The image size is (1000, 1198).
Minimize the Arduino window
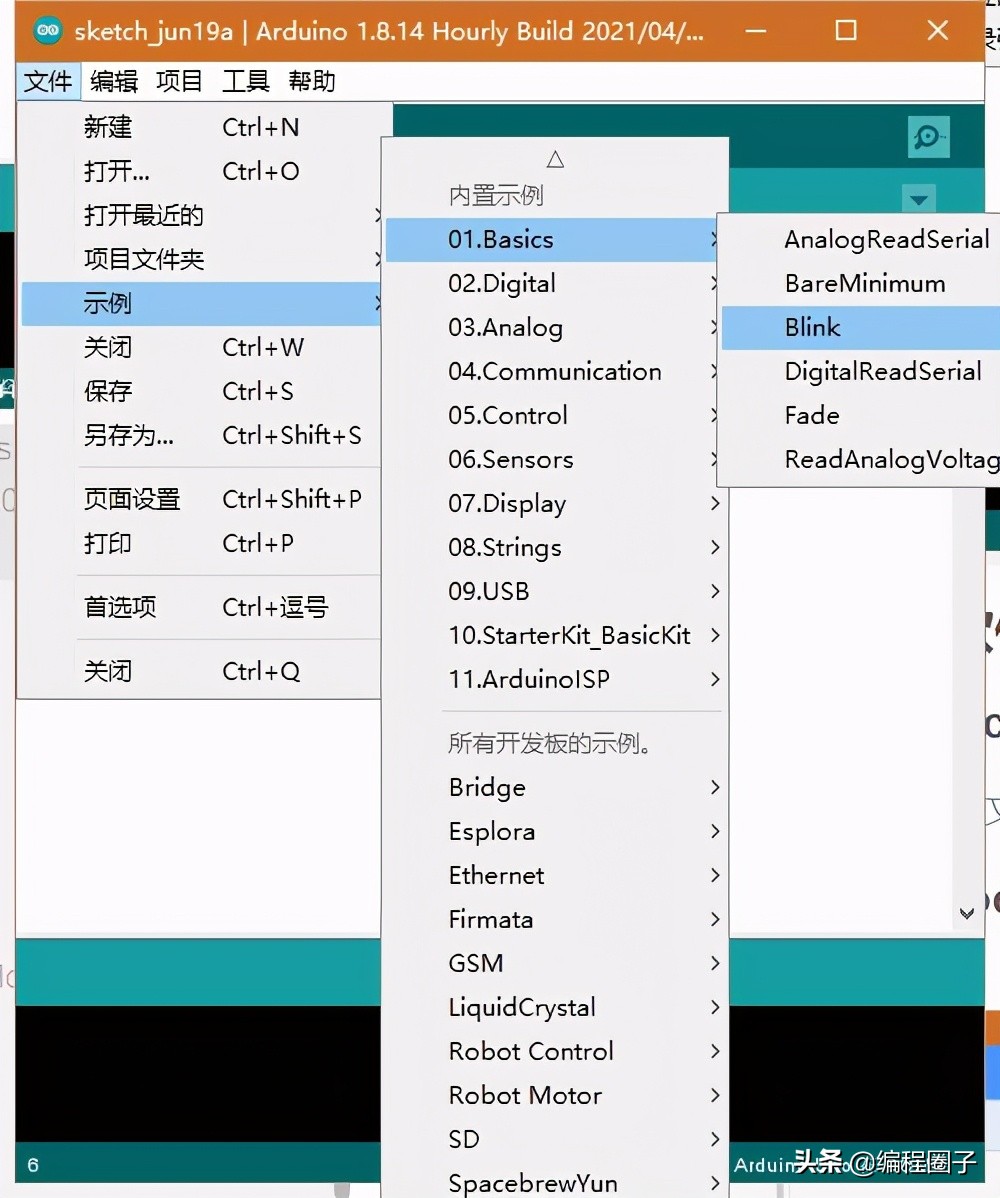[x=756, y=31]
